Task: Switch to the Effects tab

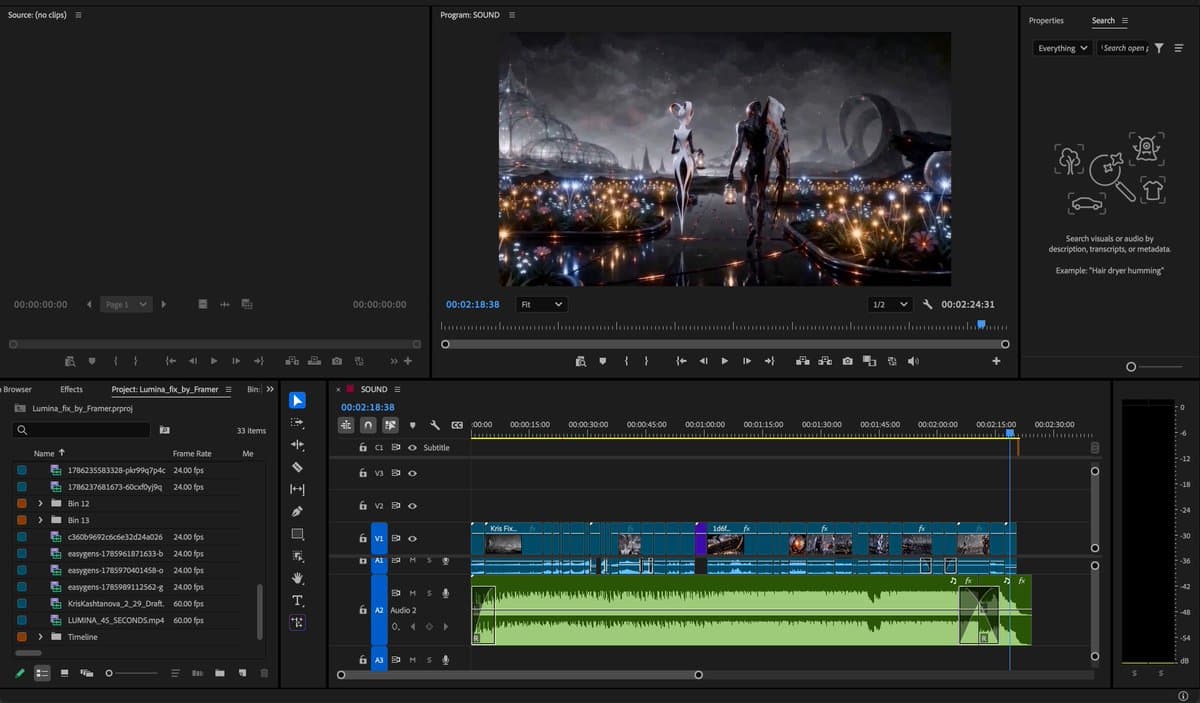Action: 72,389
